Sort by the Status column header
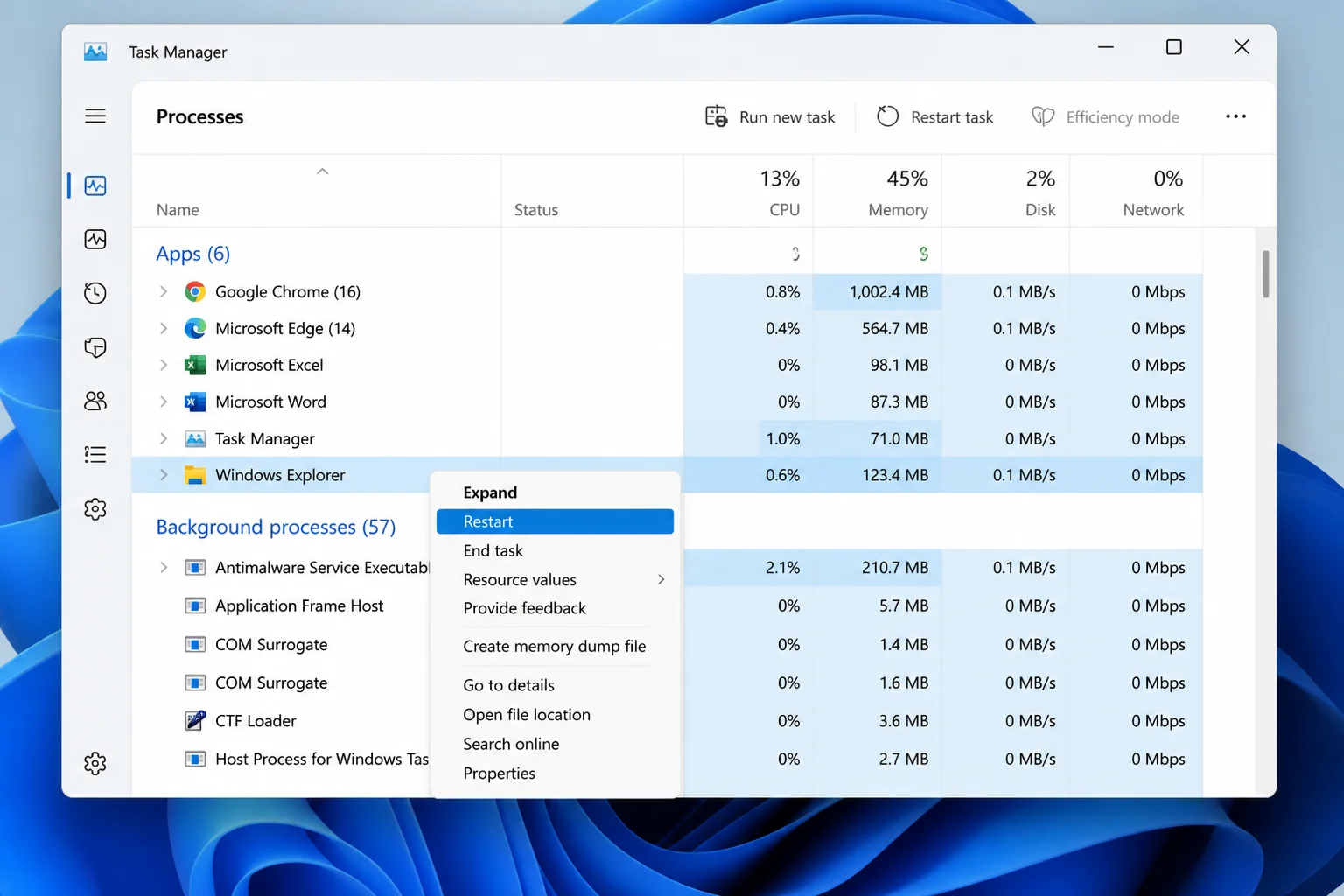This screenshot has height=896, width=1344. click(x=592, y=192)
